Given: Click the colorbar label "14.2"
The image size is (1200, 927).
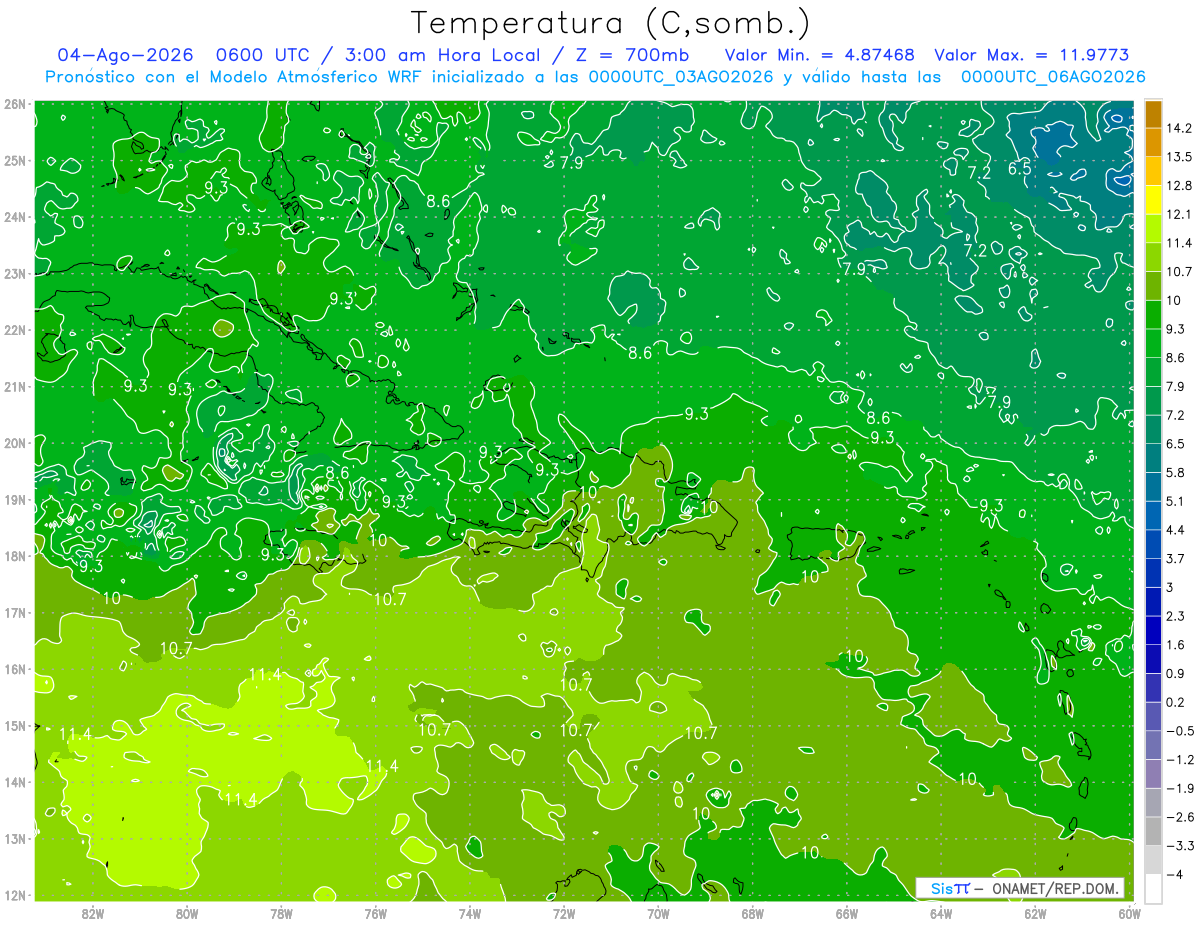Looking at the screenshot, I should point(1181,128).
